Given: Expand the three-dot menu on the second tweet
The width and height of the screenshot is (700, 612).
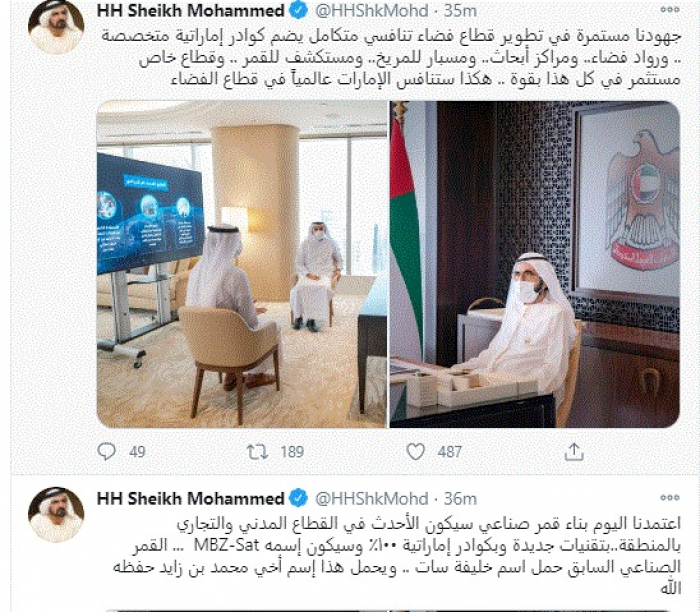Looking at the screenshot, I should coord(670,497).
